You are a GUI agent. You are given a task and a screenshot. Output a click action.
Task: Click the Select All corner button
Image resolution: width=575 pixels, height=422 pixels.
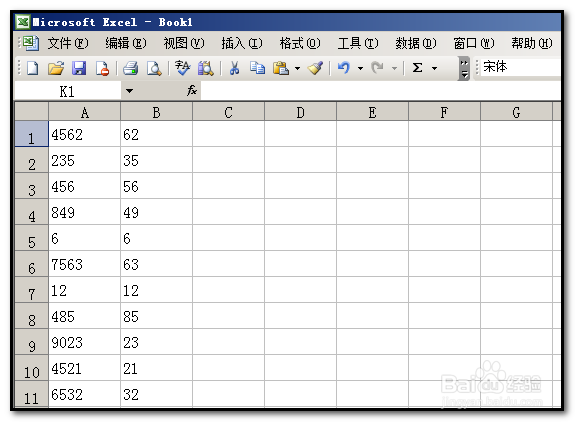(x=32, y=111)
